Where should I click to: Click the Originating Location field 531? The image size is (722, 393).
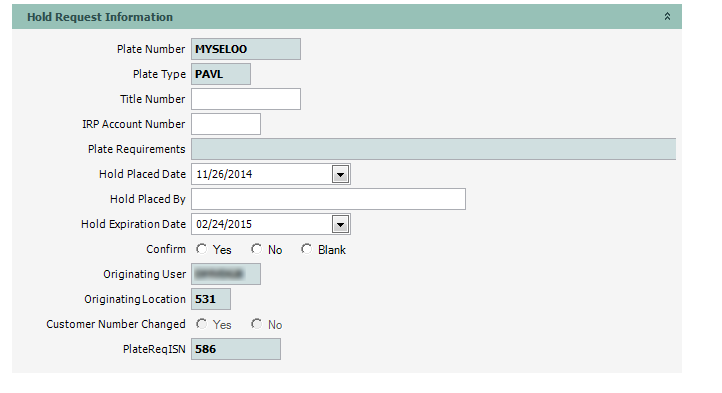[211, 299]
